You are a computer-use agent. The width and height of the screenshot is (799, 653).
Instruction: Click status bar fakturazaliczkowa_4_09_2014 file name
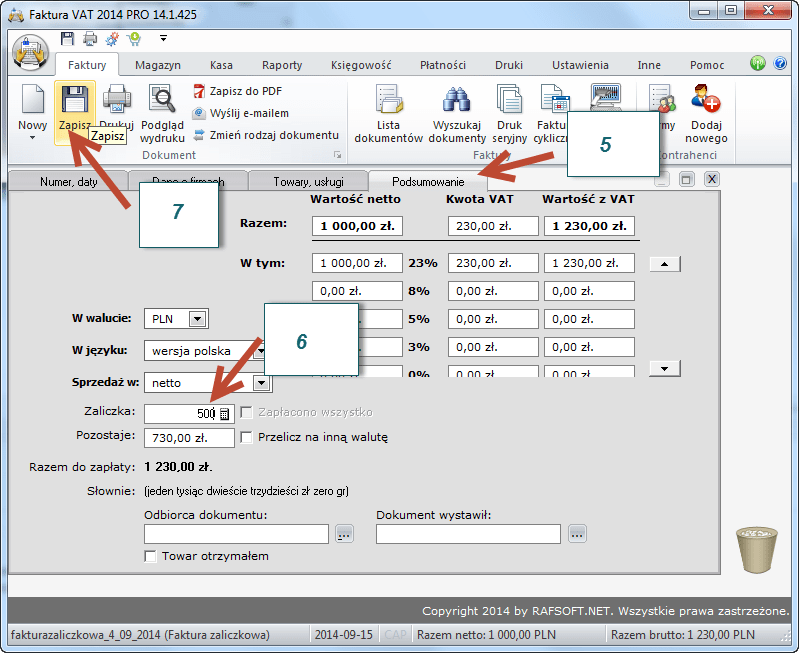[x=140, y=635]
